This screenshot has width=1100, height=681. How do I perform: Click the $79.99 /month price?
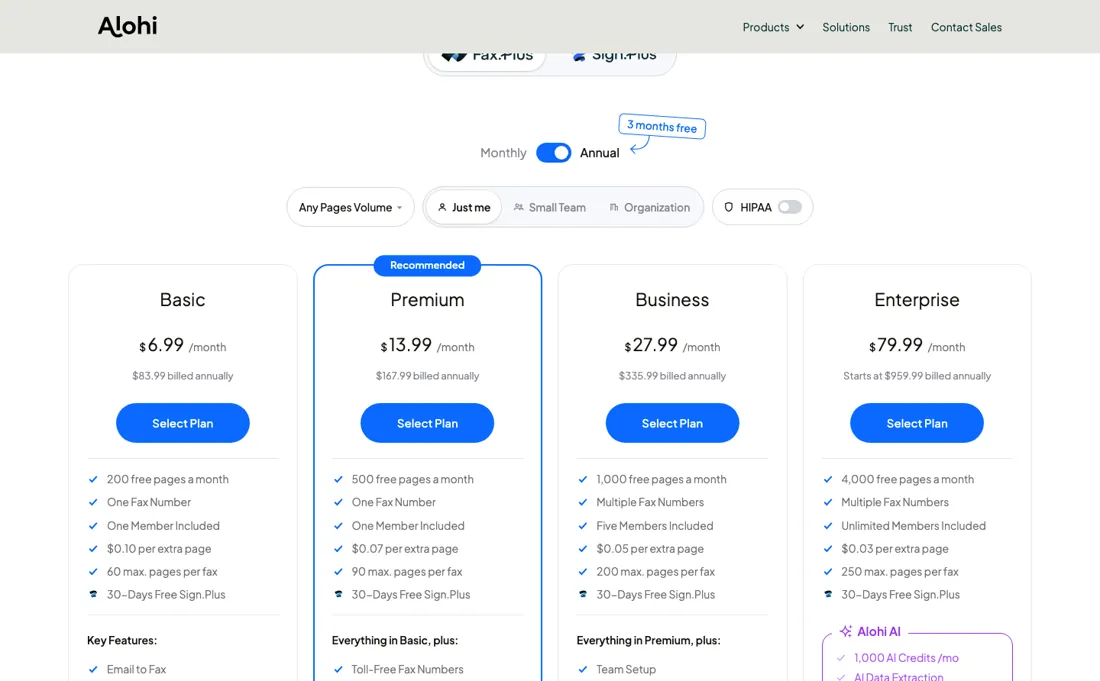tap(917, 345)
